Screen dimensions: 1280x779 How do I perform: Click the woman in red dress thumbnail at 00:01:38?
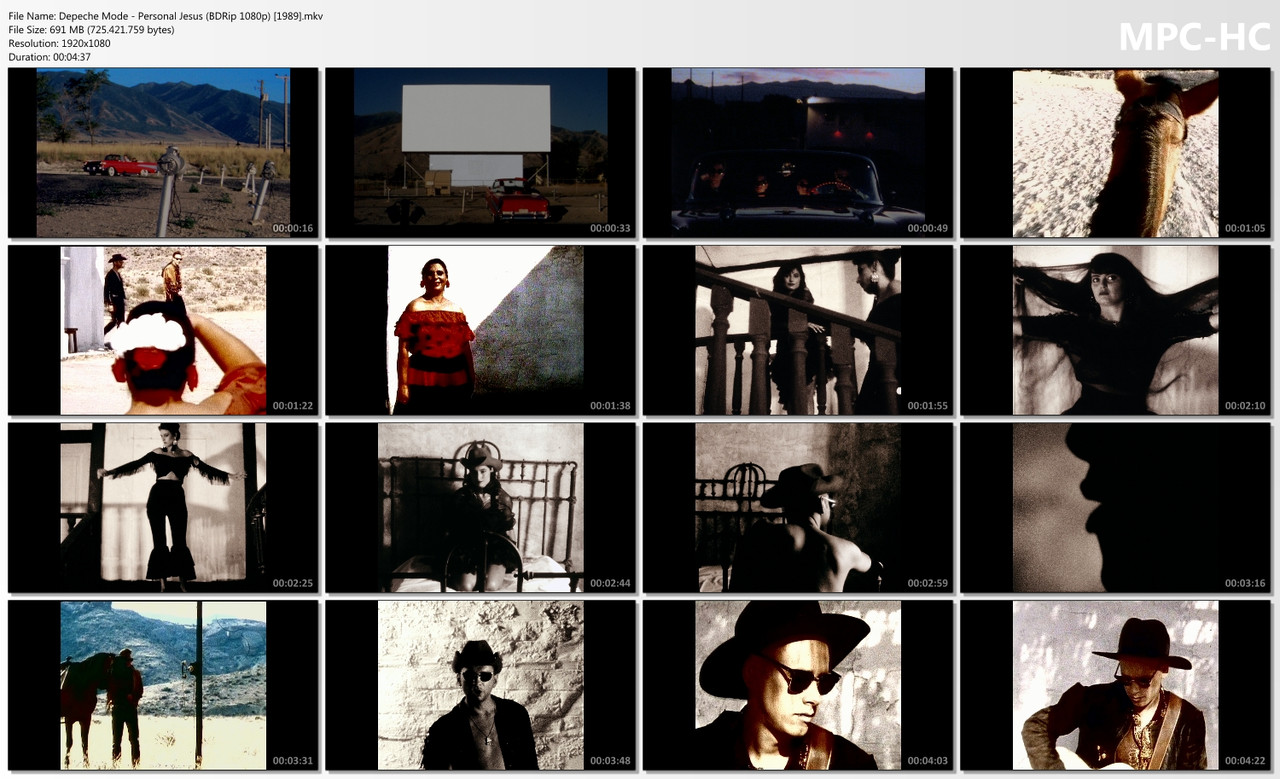480,330
